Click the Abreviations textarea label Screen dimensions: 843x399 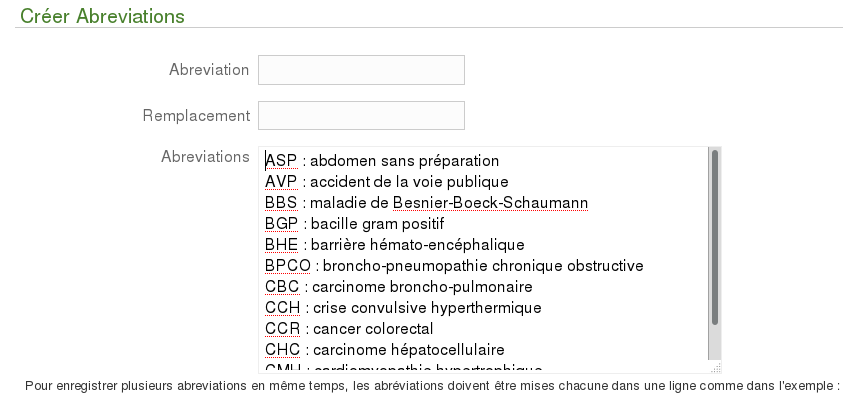click(205, 156)
